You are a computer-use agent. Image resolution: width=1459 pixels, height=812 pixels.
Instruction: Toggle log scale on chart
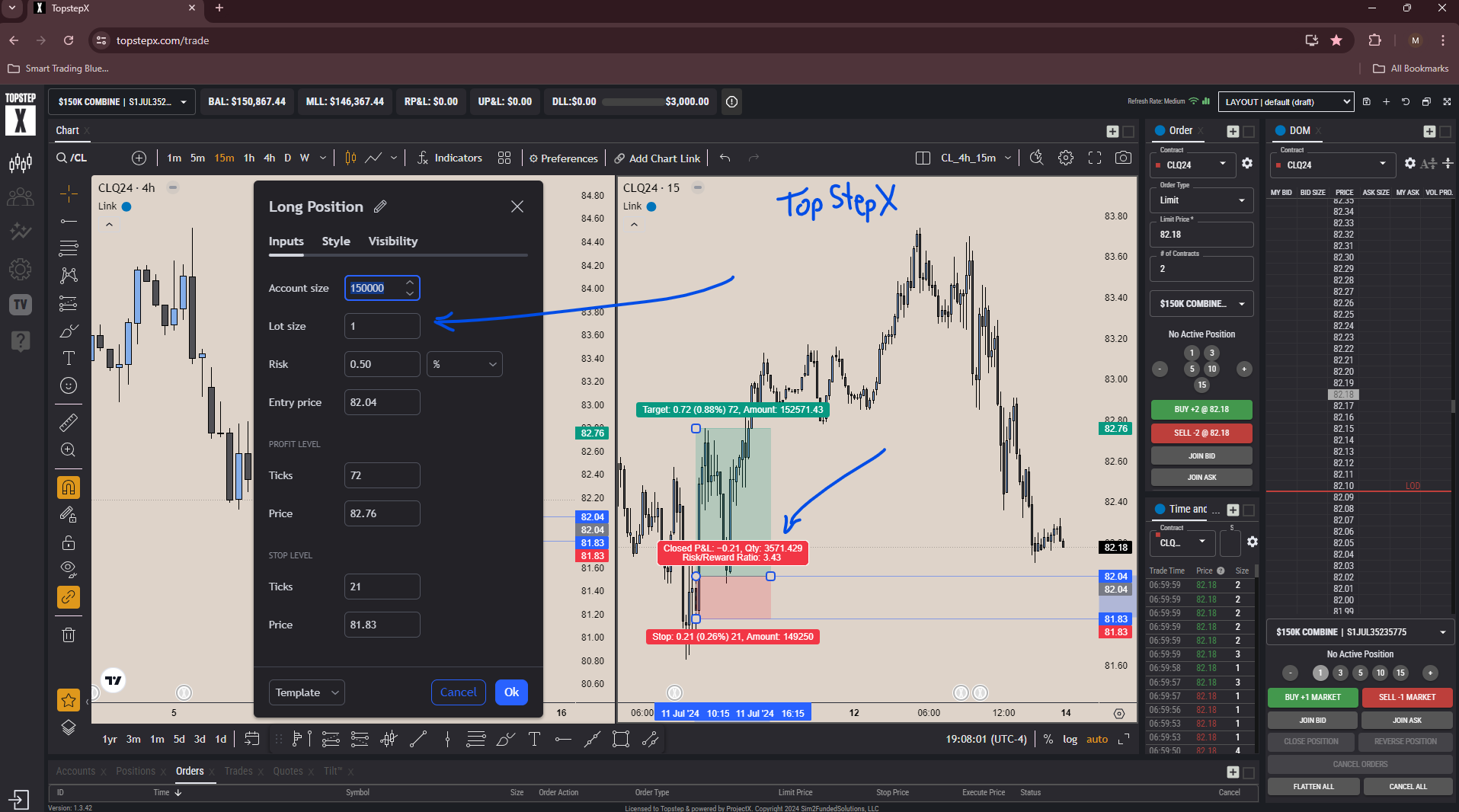1070,739
